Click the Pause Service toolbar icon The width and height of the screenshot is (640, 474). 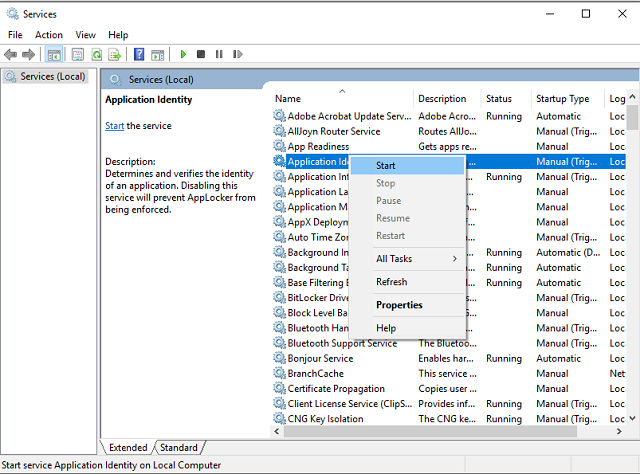pyautogui.click(x=218, y=54)
